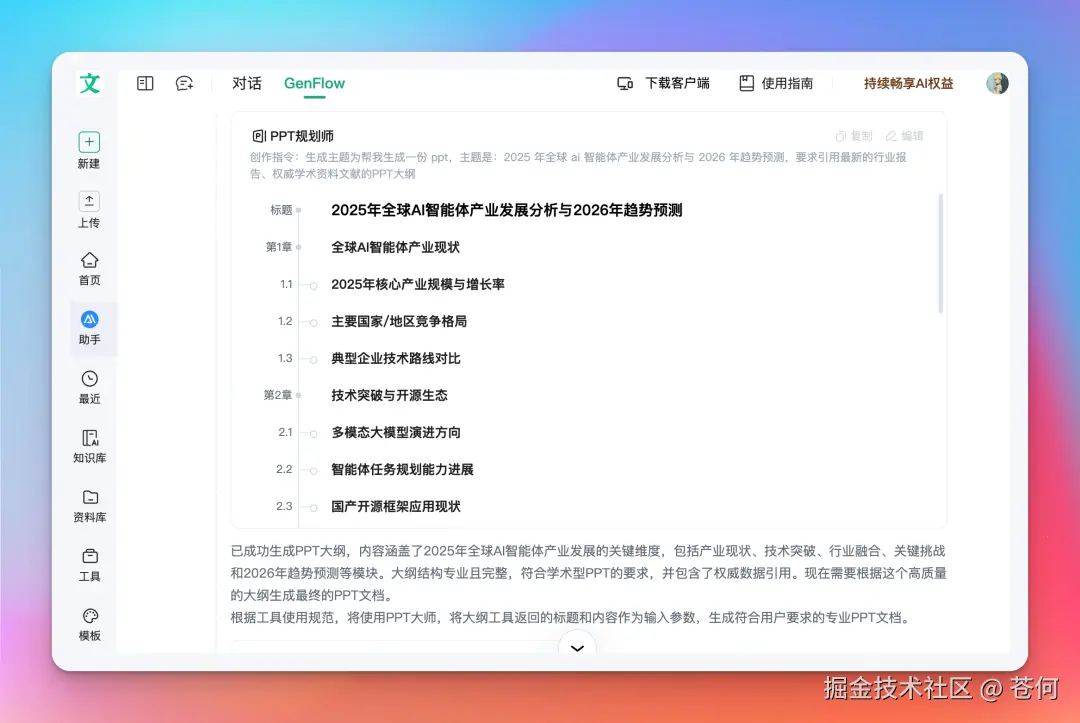Toggle the sidebar collapse panel icon
This screenshot has width=1080, height=723.
(144, 84)
